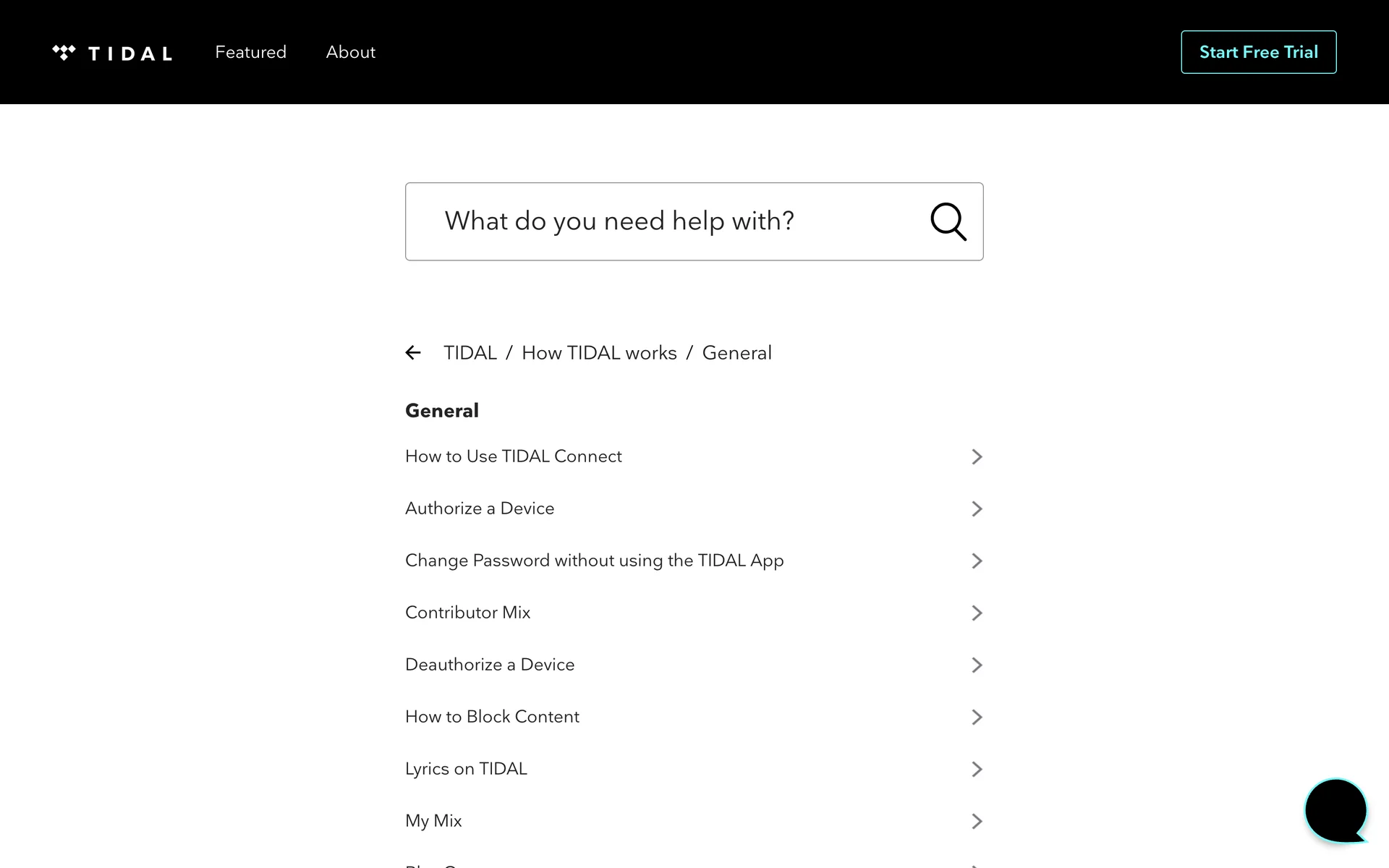This screenshot has height=868, width=1389.
Task: Click arrow beside Deauthorize a Device
Action: [976, 665]
